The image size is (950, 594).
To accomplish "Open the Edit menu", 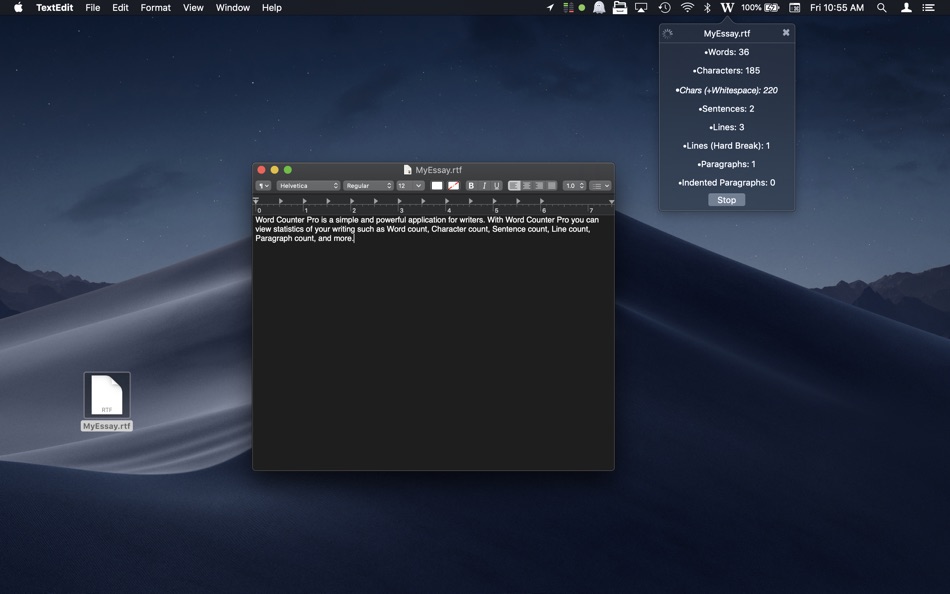I will point(120,7).
